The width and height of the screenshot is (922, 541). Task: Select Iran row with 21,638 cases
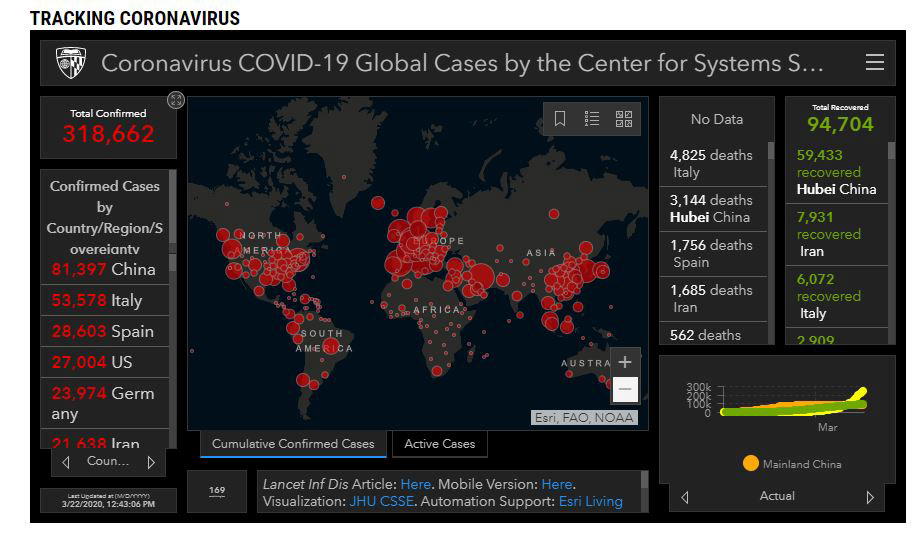point(104,440)
